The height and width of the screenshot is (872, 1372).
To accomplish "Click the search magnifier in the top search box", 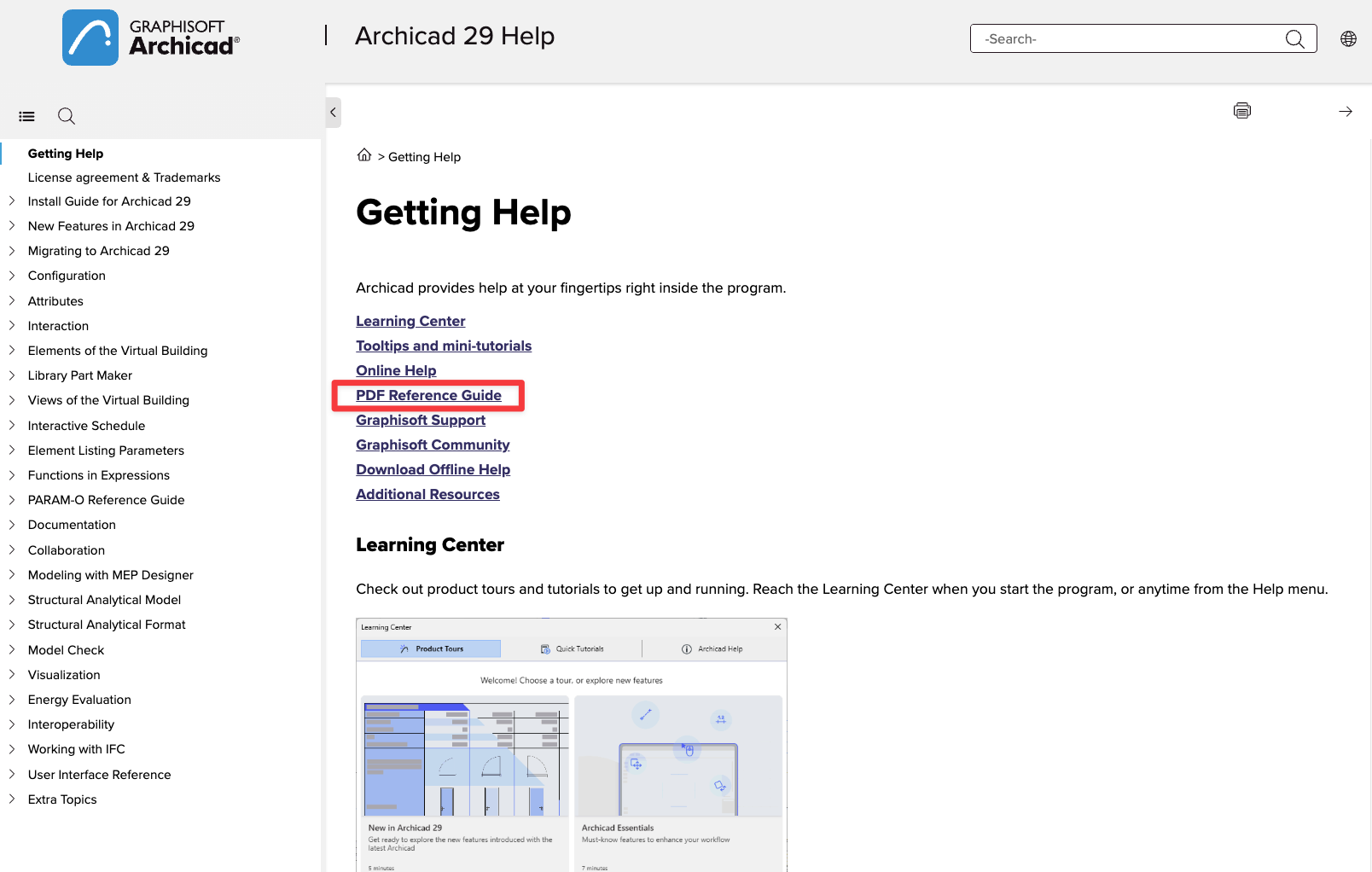I will point(1294,38).
